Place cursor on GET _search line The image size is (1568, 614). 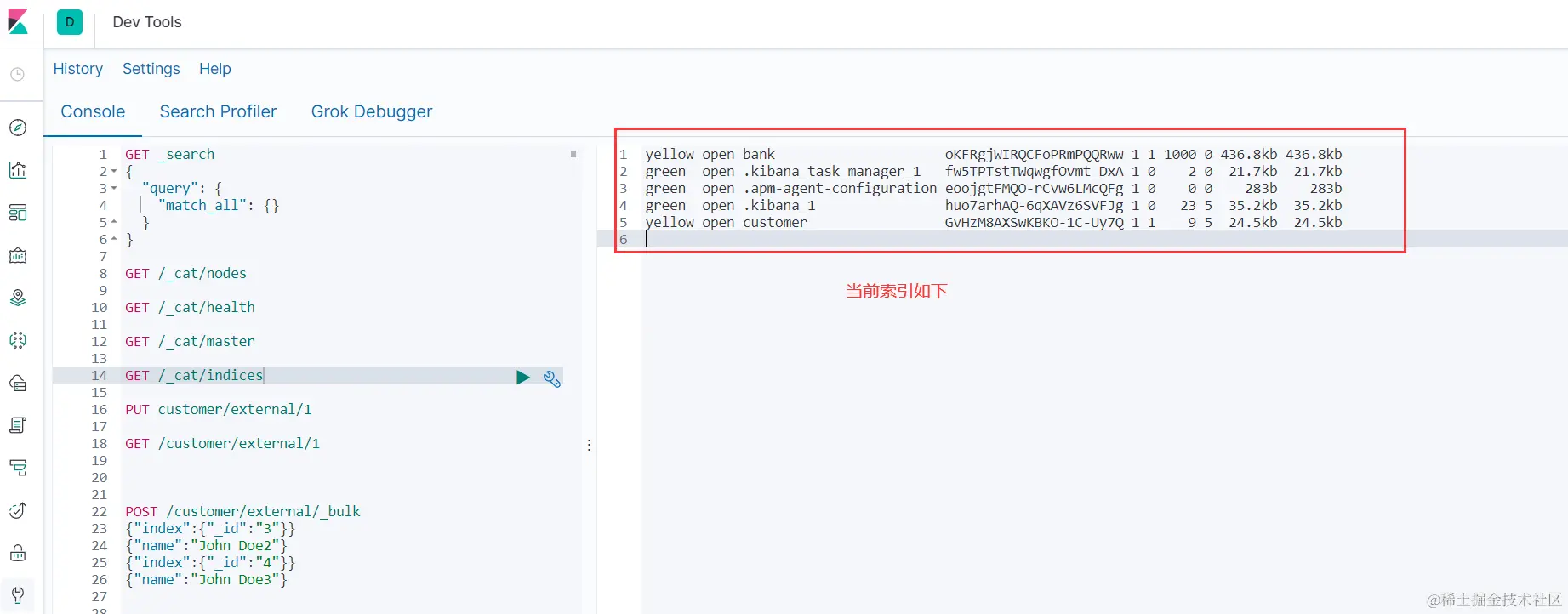click(170, 155)
